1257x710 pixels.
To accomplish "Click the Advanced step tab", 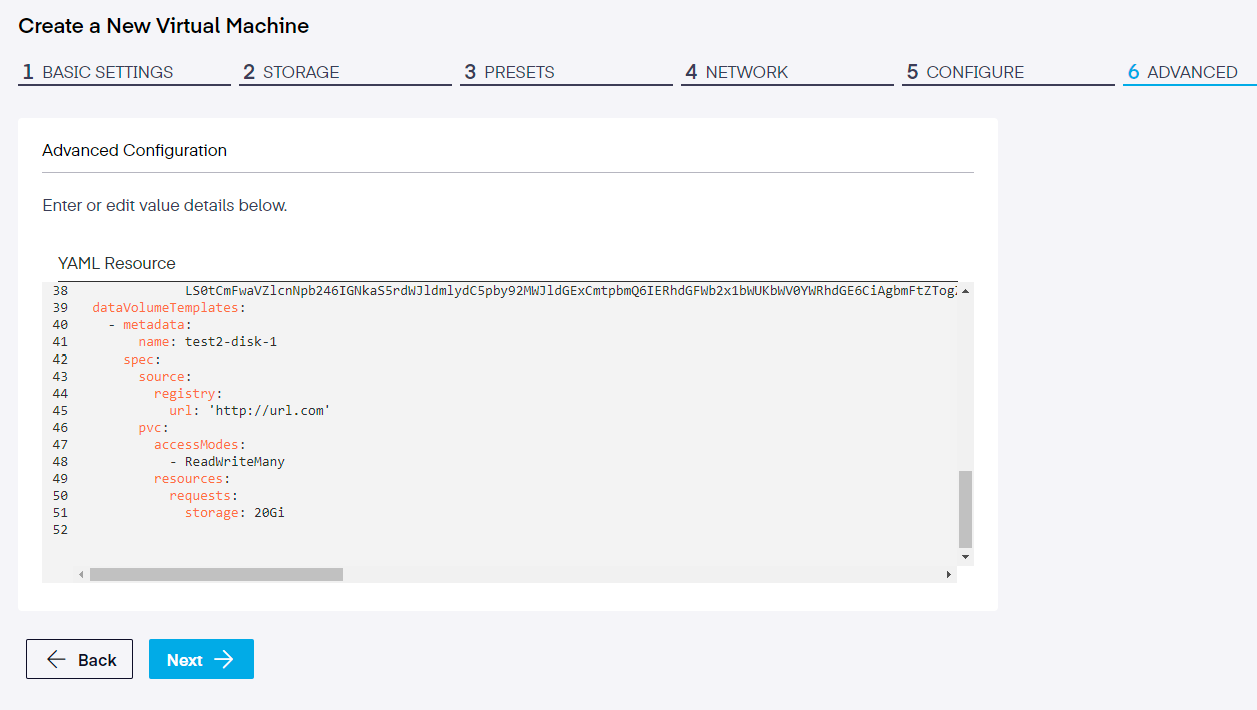I will point(1191,72).
